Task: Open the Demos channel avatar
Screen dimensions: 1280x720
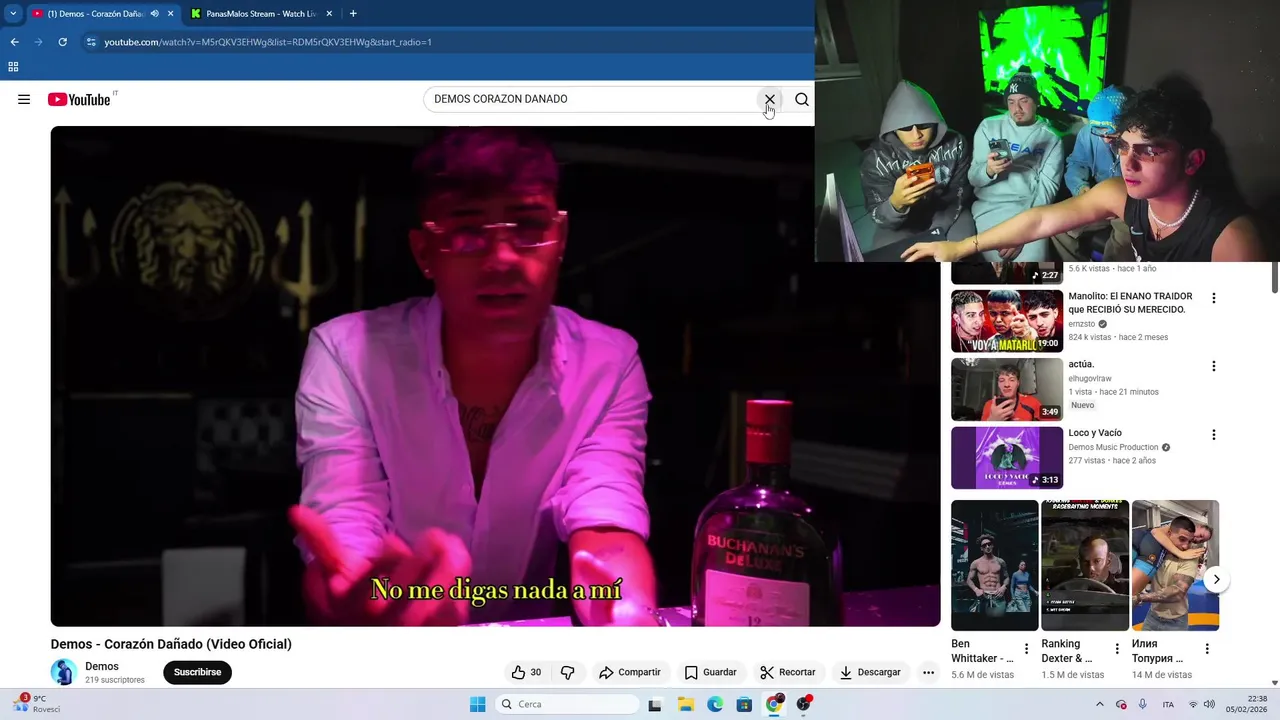Action: [64, 672]
